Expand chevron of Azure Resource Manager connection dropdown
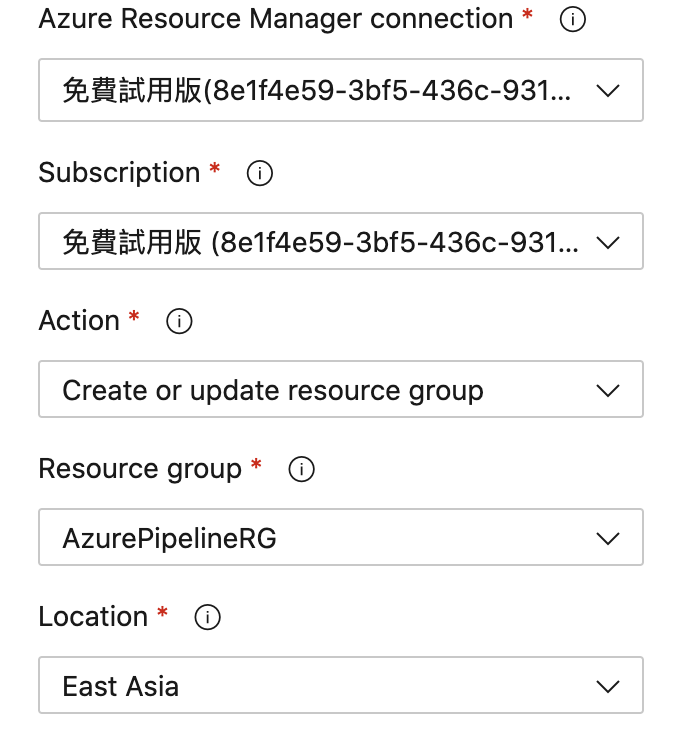This screenshot has width=674, height=736. tap(608, 91)
